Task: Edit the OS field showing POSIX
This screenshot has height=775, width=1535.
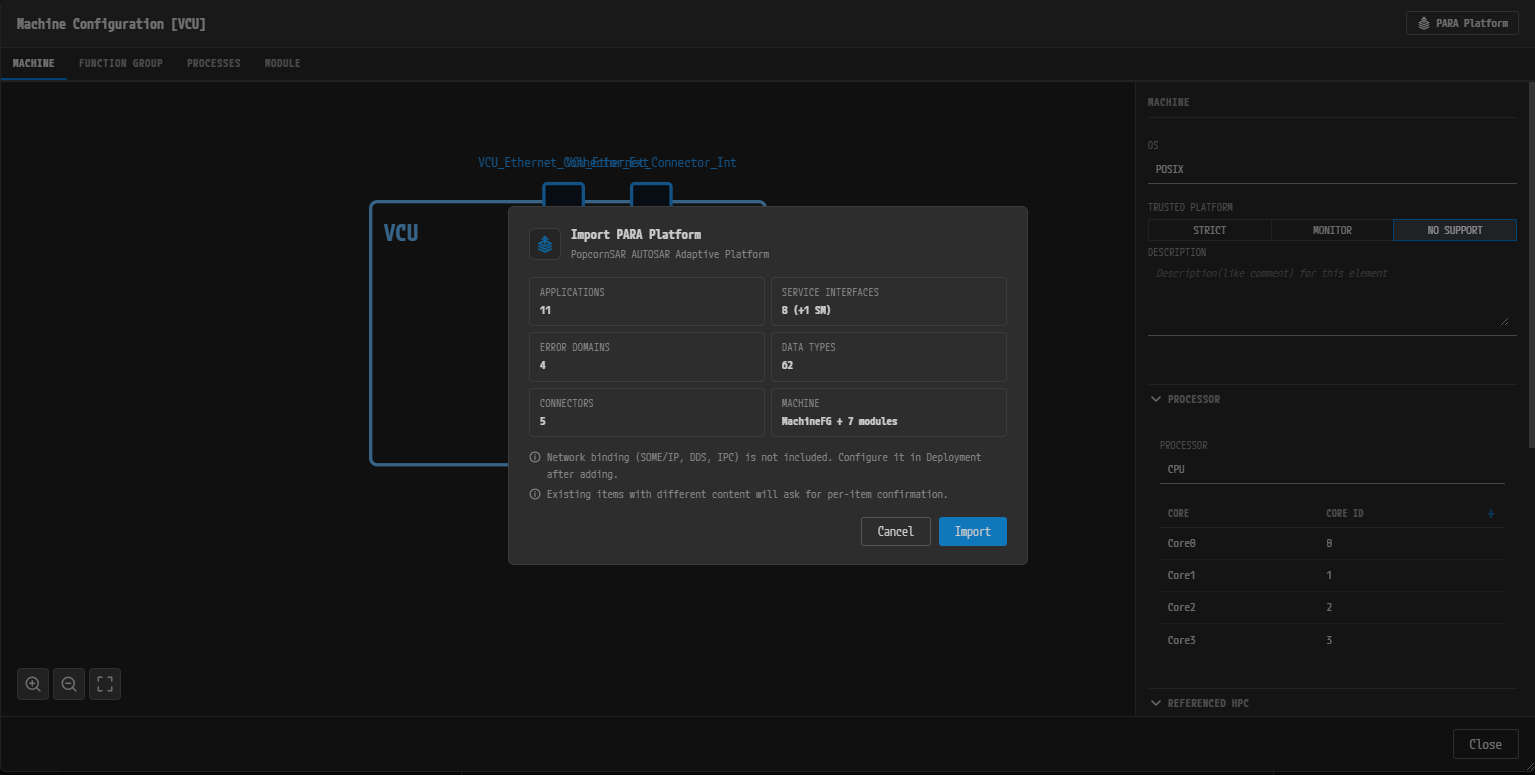Action: tap(1332, 169)
